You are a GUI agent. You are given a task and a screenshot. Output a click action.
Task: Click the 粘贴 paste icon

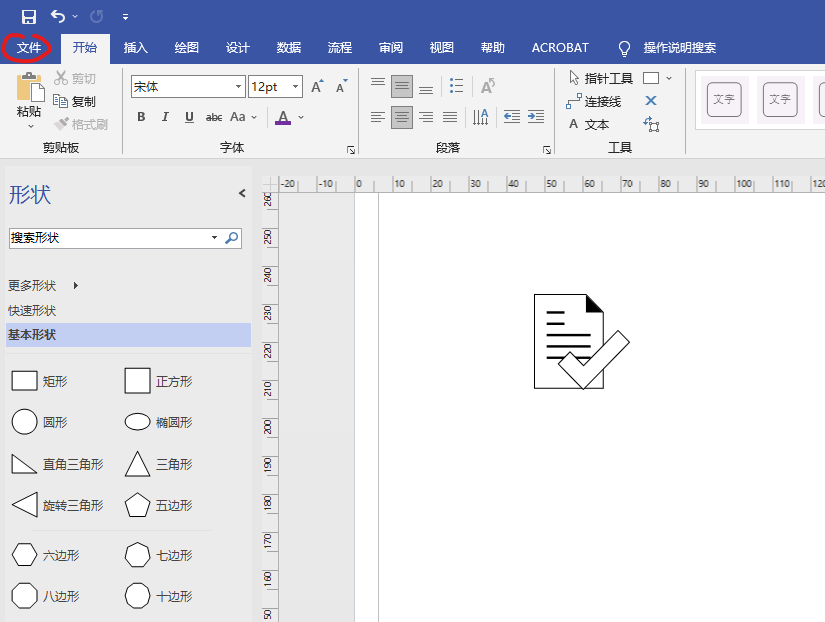(x=29, y=87)
